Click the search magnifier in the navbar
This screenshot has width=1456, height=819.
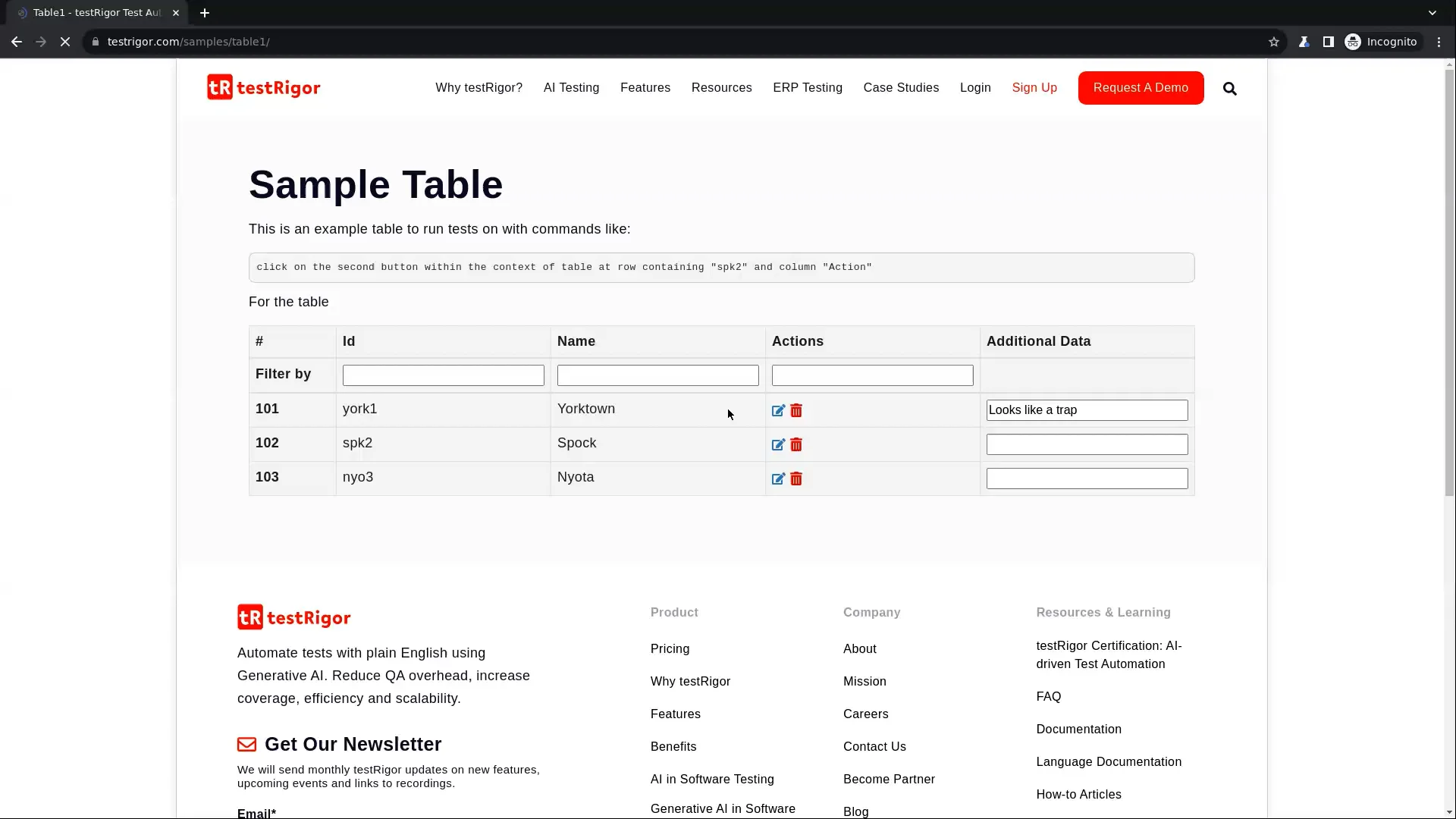coord(1229,88)
